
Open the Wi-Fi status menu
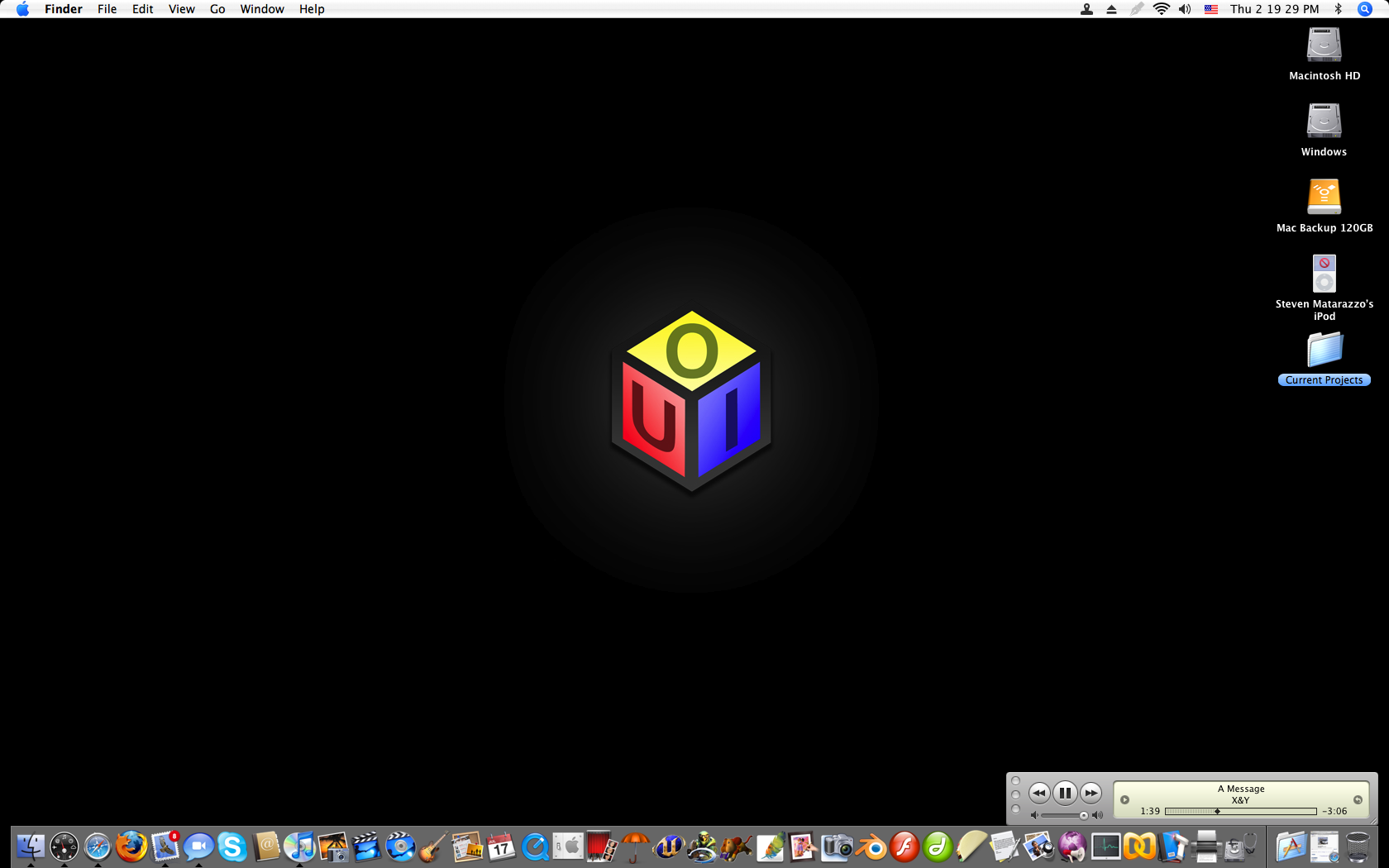(1162, 9)
